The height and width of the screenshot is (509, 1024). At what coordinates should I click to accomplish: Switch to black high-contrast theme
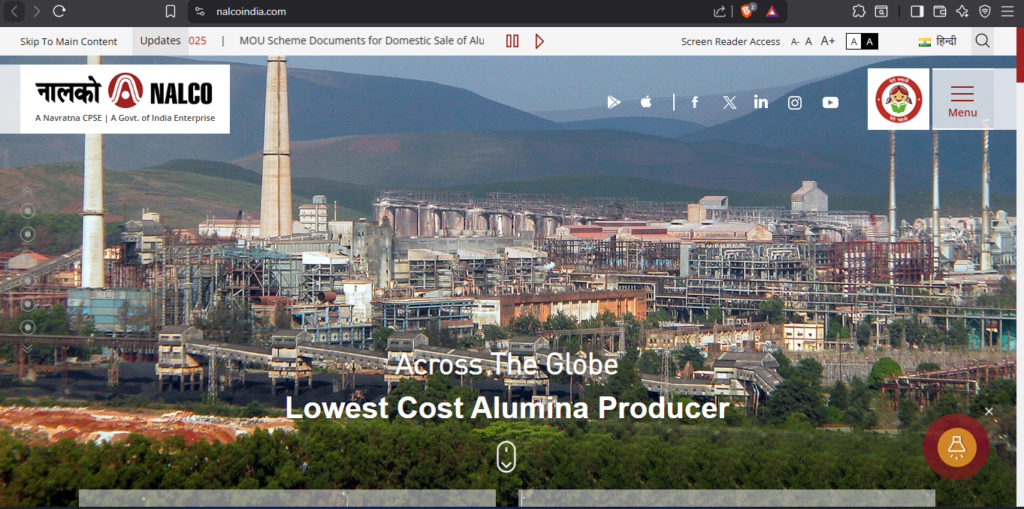(870, 41)
